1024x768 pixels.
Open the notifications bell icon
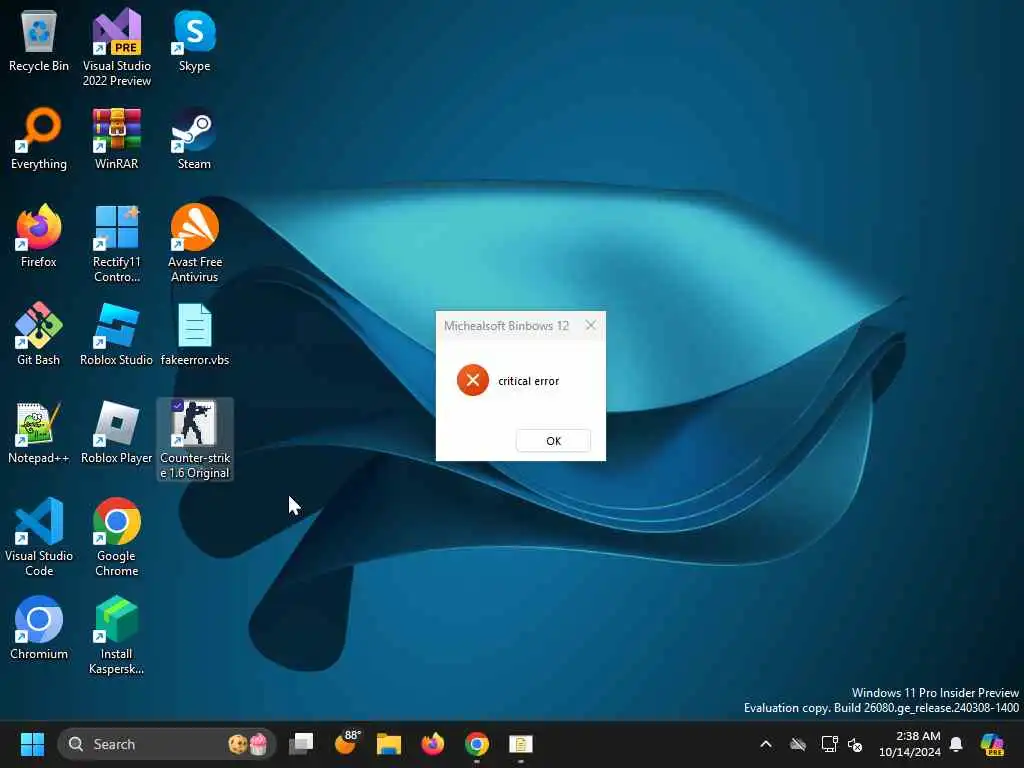[956, 744]
